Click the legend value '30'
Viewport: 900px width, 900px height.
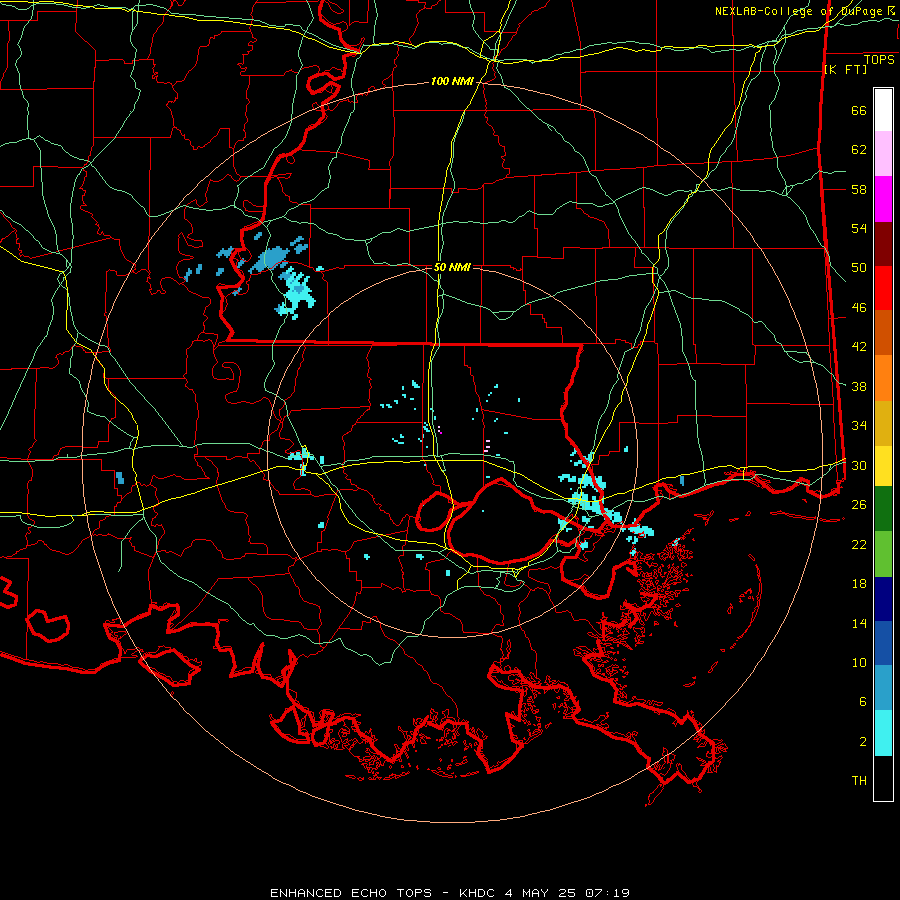[x=859, y=465]
